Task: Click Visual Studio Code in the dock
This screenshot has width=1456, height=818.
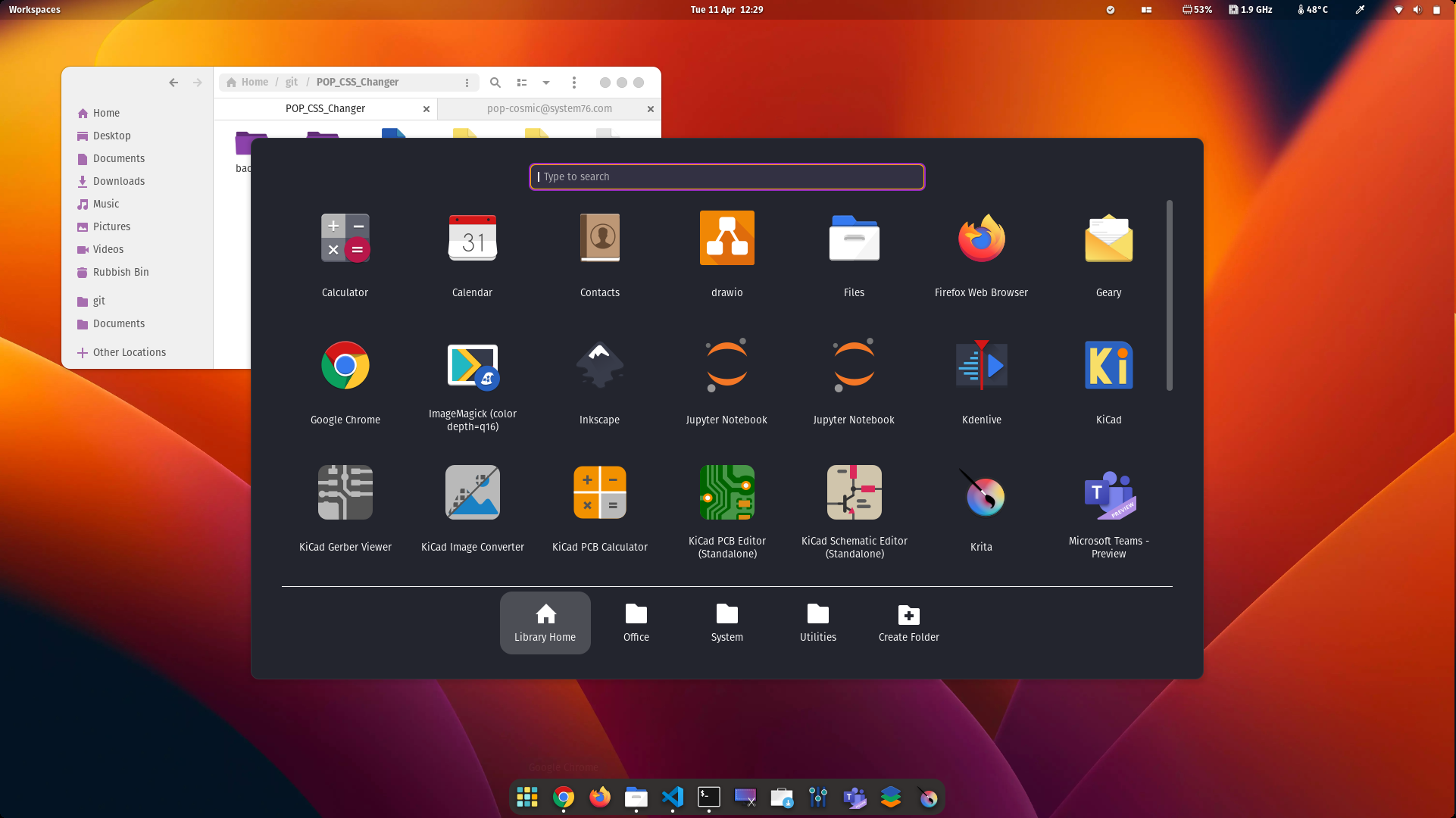Action: (672, 797)
